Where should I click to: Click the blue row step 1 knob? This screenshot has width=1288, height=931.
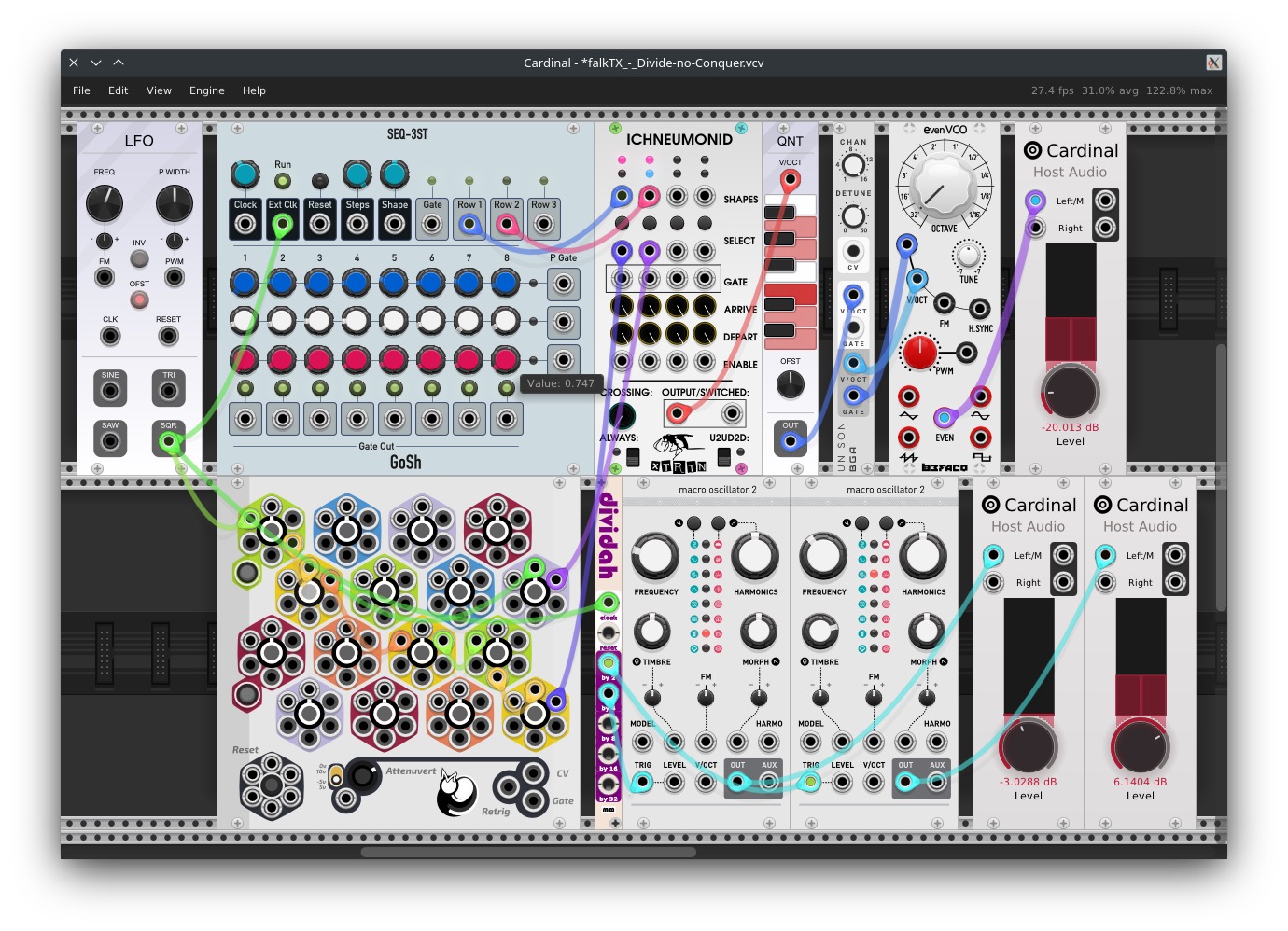pos(245,283)
